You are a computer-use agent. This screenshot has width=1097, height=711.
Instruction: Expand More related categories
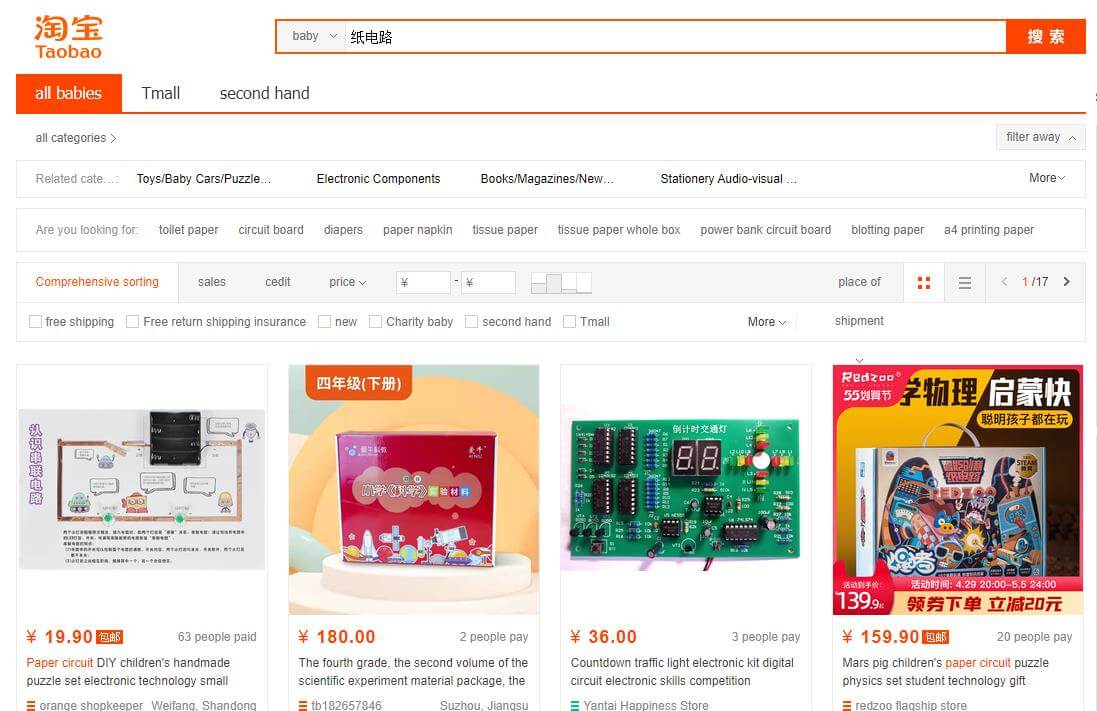pos(1047,178)
